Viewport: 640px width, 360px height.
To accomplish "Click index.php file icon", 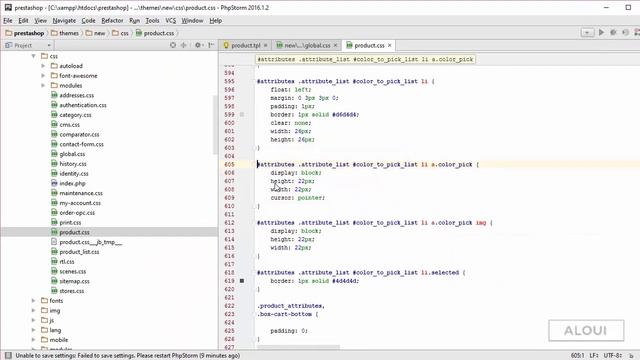I will [x=54, y=183].
